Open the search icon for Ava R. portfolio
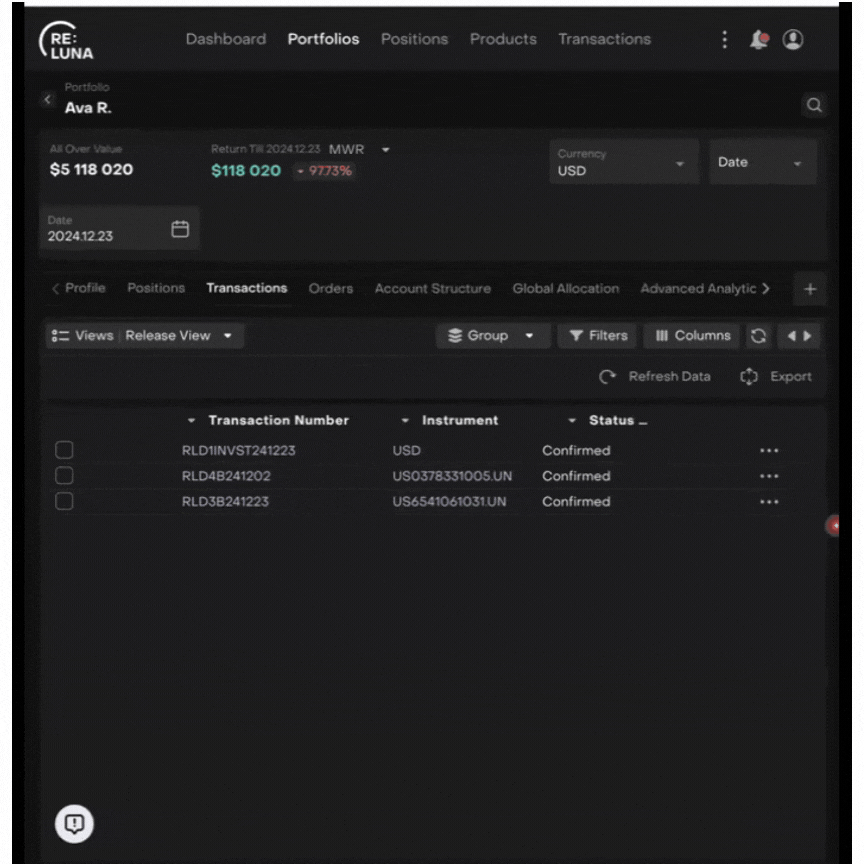The height and width of the screenshot is (864, 864). click(815, 105)
